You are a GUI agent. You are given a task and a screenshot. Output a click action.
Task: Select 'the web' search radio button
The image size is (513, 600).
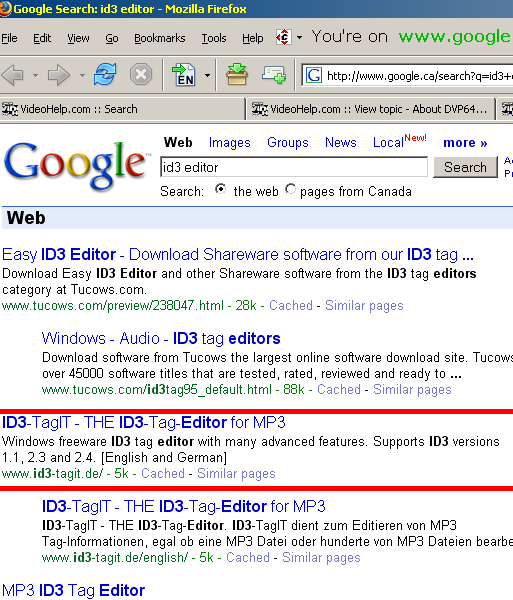point(220,189)
